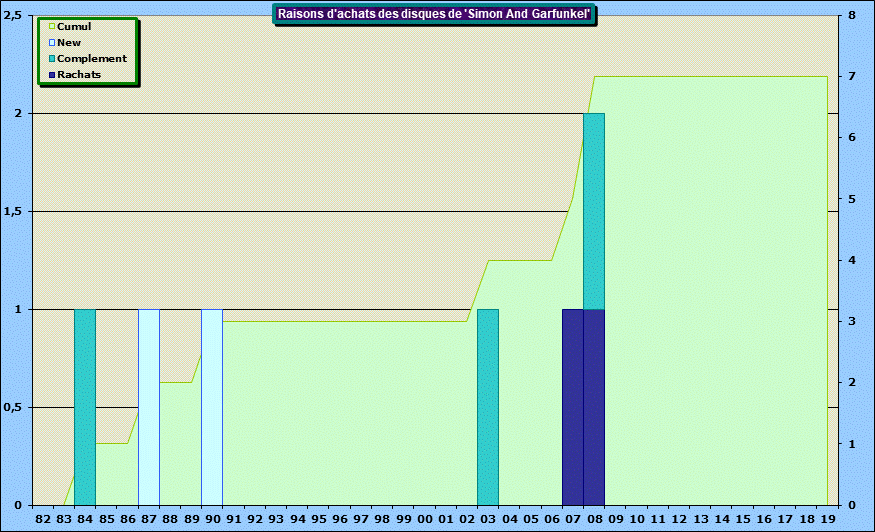Screen dimensions: 875x532
Task: Click the teal Complement segment above year 08
Action: (x=594, y=211)
